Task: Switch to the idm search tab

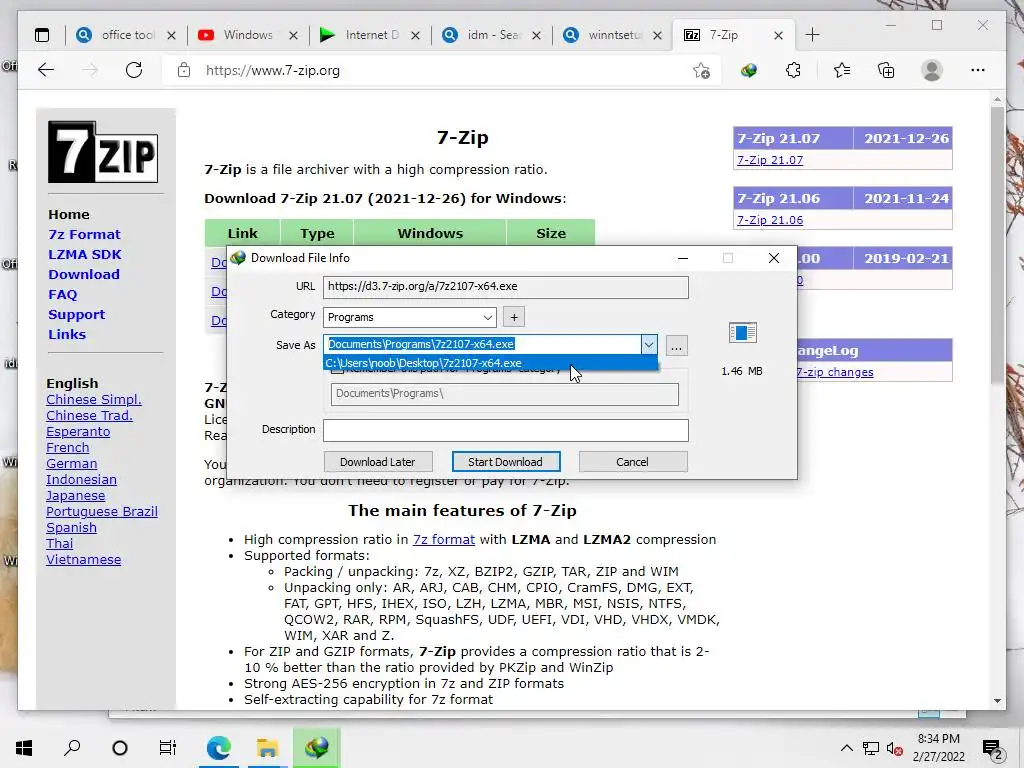Action: point(491,35)
